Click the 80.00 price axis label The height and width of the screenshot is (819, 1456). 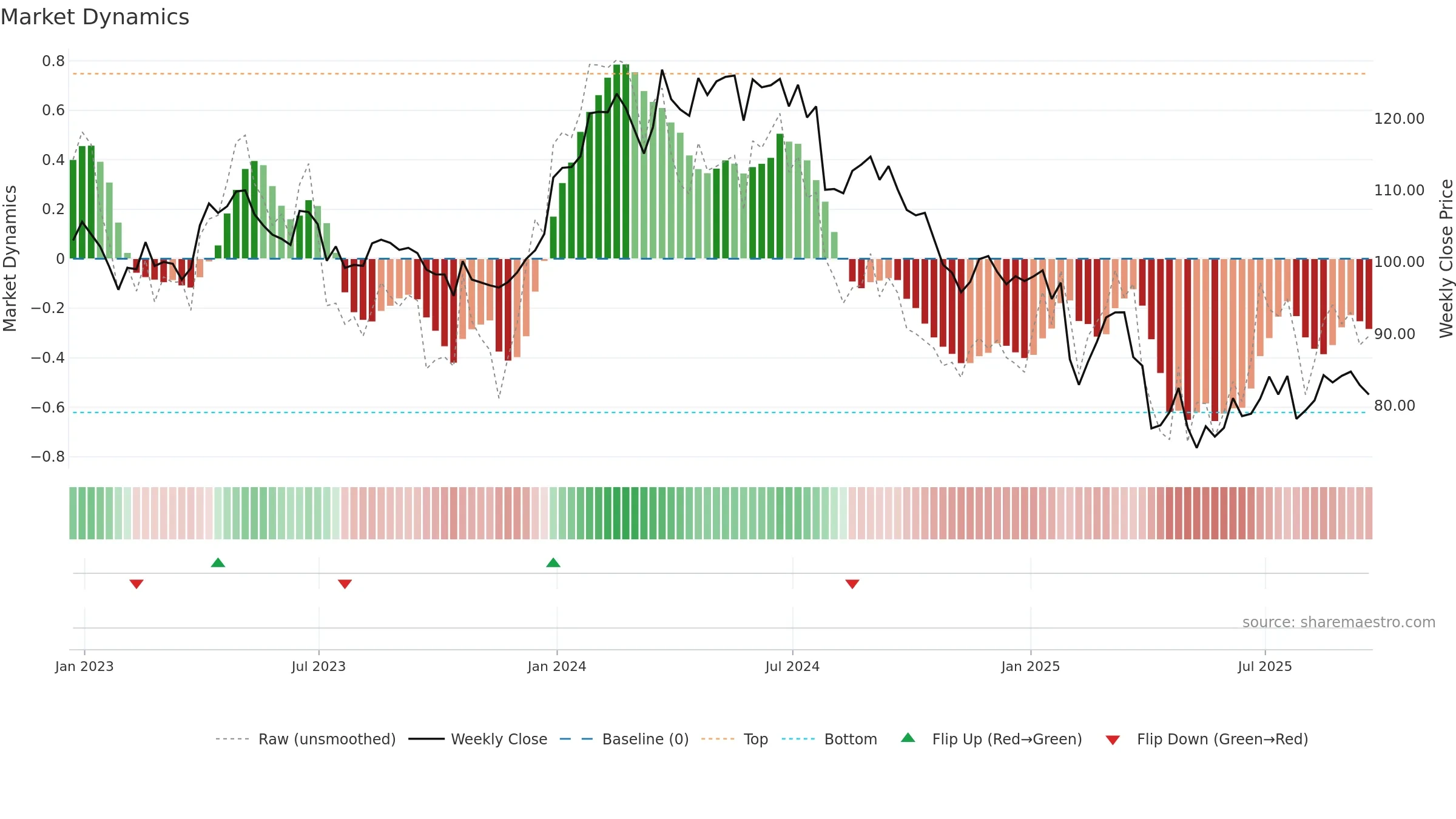point(1395,405)
